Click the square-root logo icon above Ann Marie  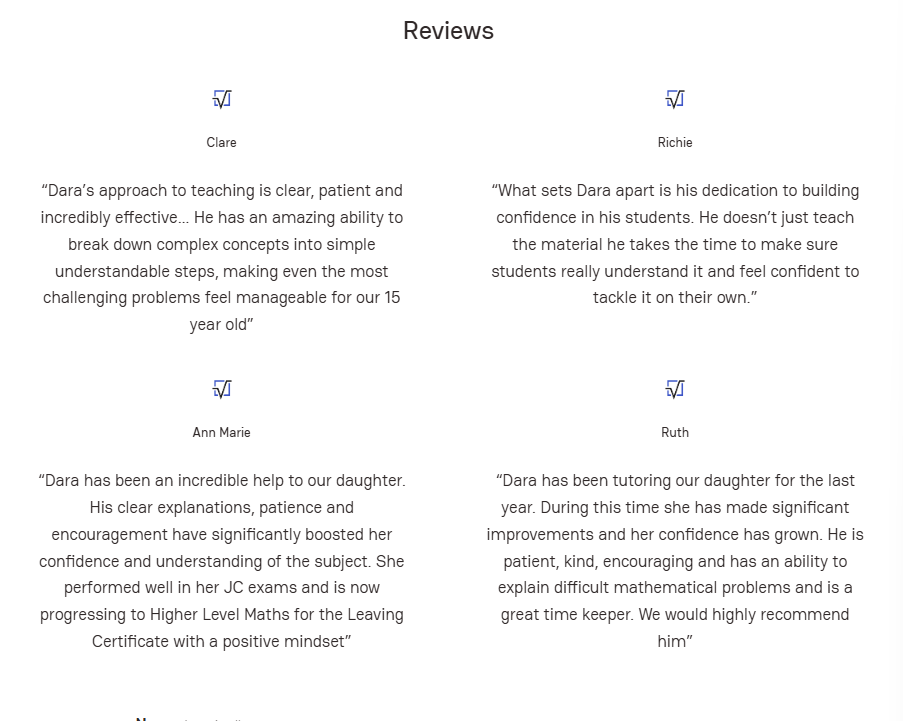click(x=222, y=389)
